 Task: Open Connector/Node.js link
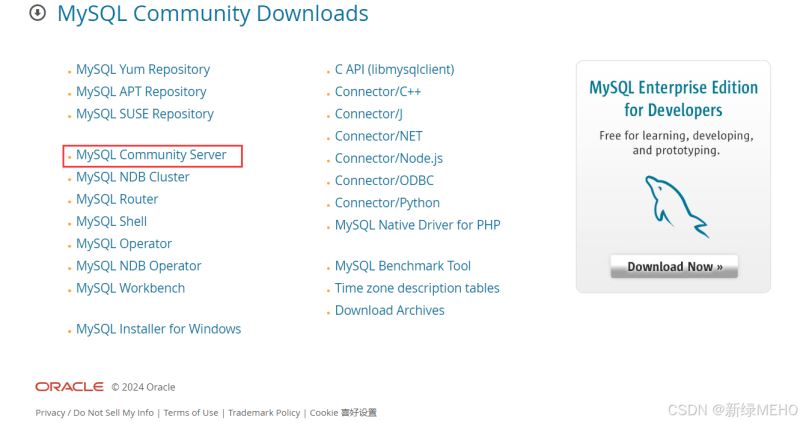pos(389,158)
